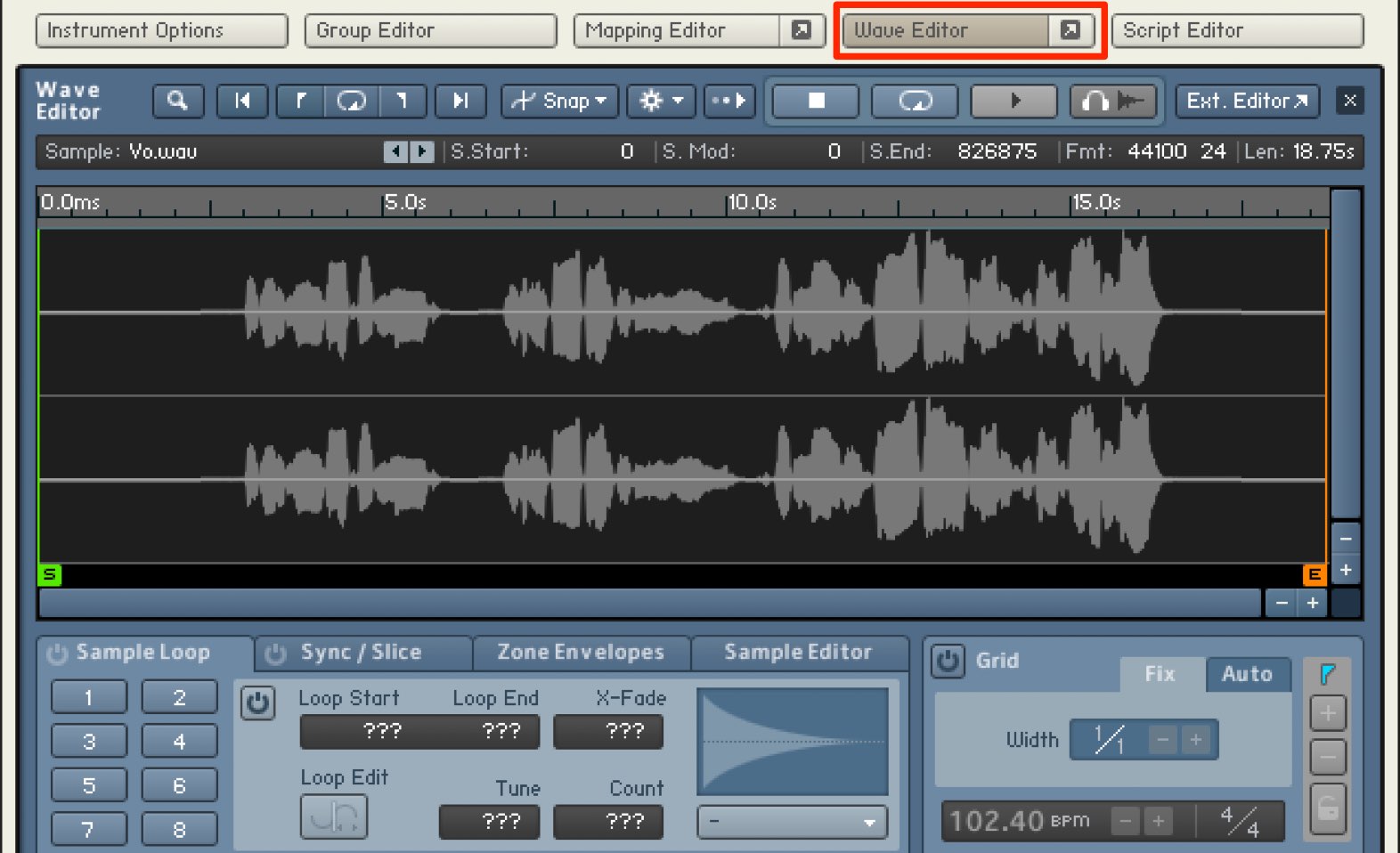This screenshot has height=853, width=1400.
Task: Pop out the Wave Editor window
Action: [1070, 30]
